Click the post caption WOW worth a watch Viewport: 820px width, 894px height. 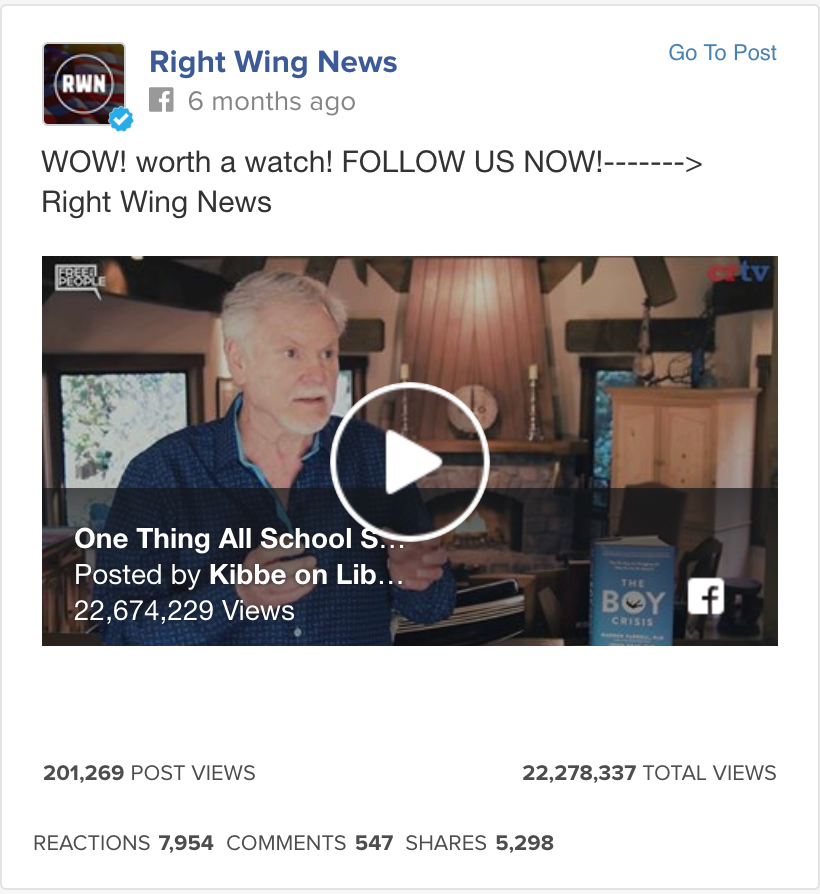click(372, 182)
